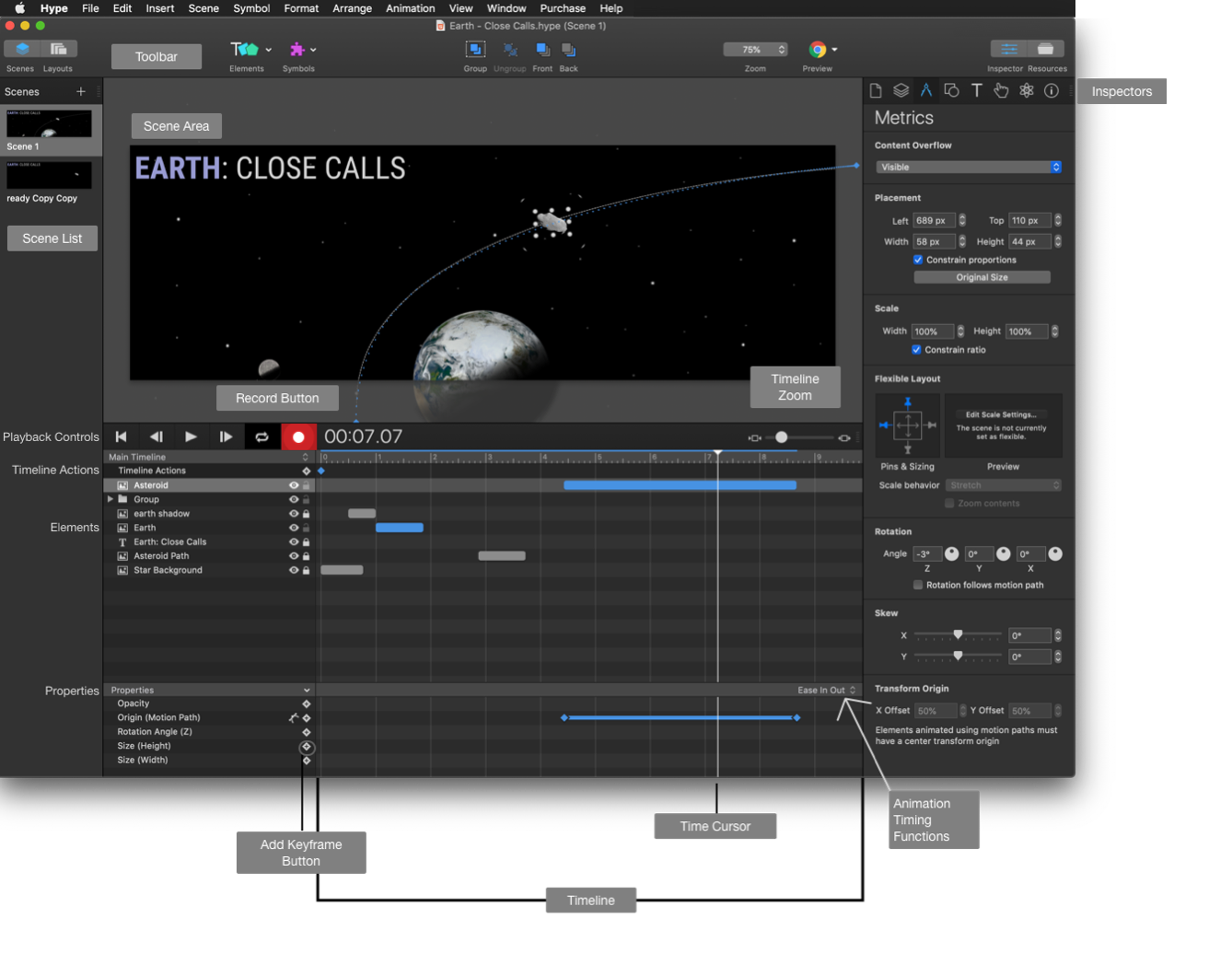Click the timeline zoom-in icon
The image size is (1232, 965).
click(844, 438)
